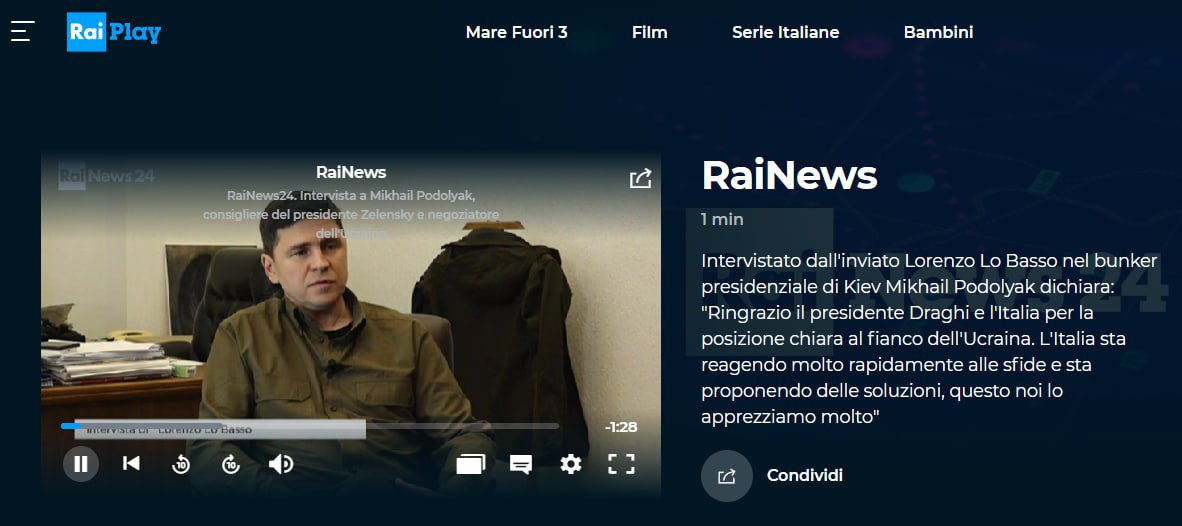The width and height of the screenshot is (1182, 526).
Task: Rewind the video by 10 seconds
Action: 181,464
